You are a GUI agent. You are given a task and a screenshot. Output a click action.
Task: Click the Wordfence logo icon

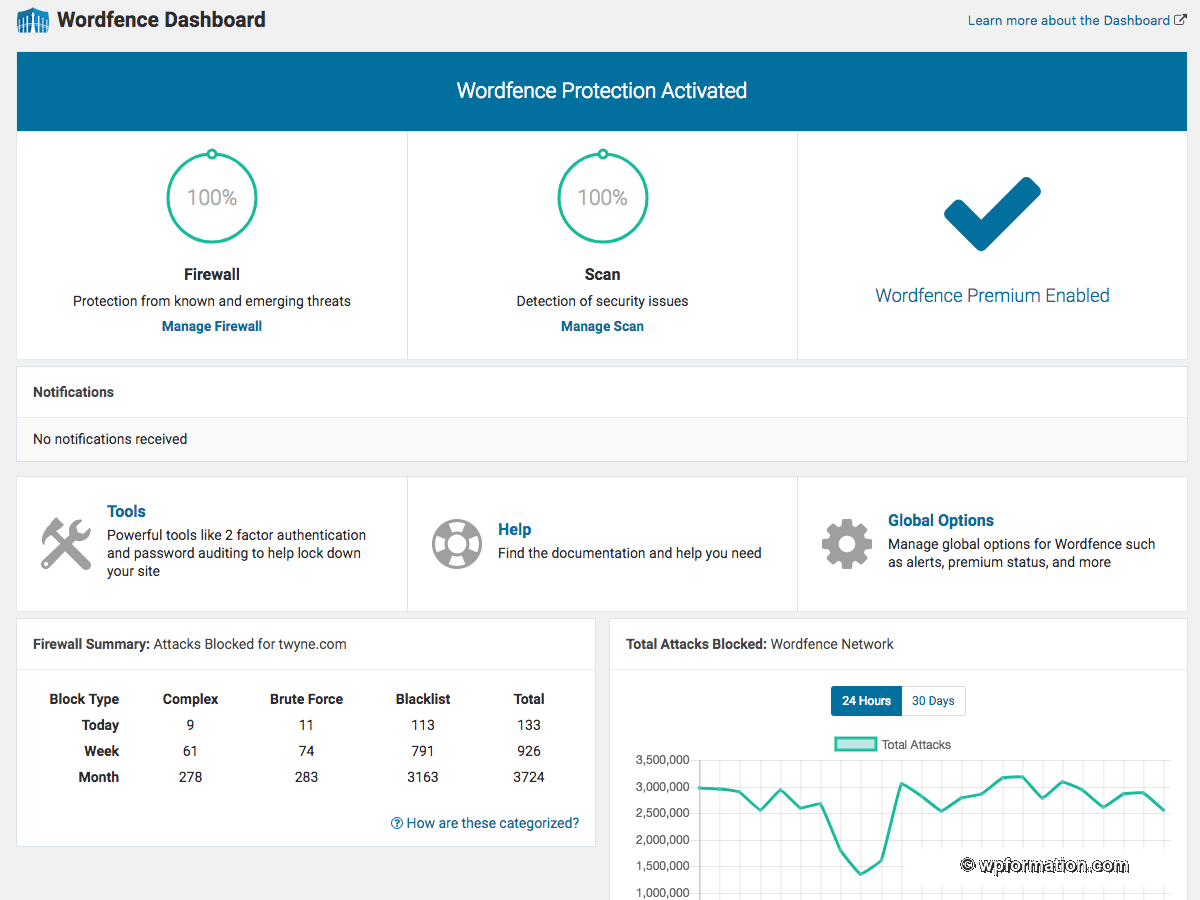(33, 20)
